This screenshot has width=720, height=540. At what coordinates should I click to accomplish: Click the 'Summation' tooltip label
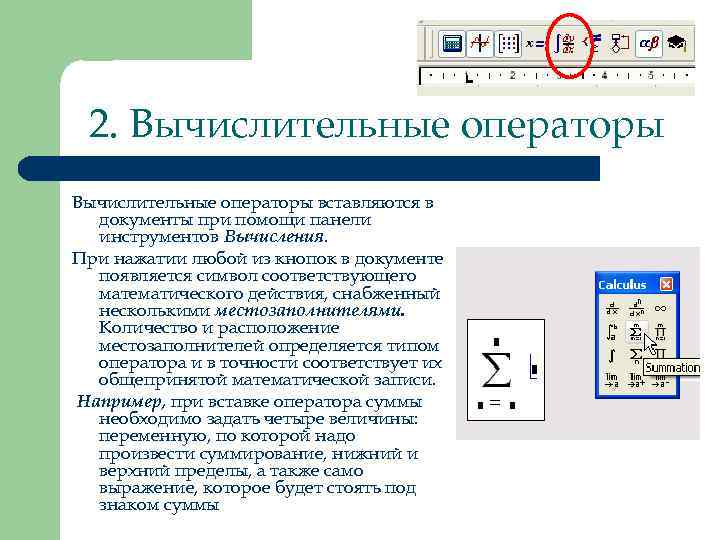click(x=672, y=368)
